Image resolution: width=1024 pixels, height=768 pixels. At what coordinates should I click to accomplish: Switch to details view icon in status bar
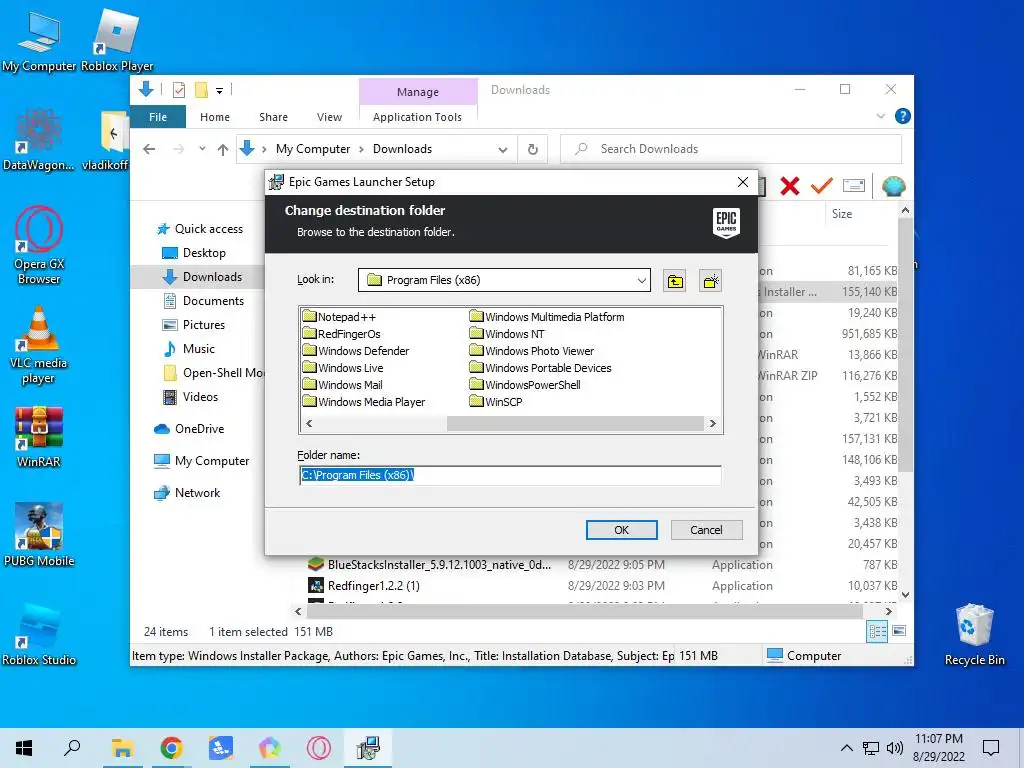coord(877,631)
